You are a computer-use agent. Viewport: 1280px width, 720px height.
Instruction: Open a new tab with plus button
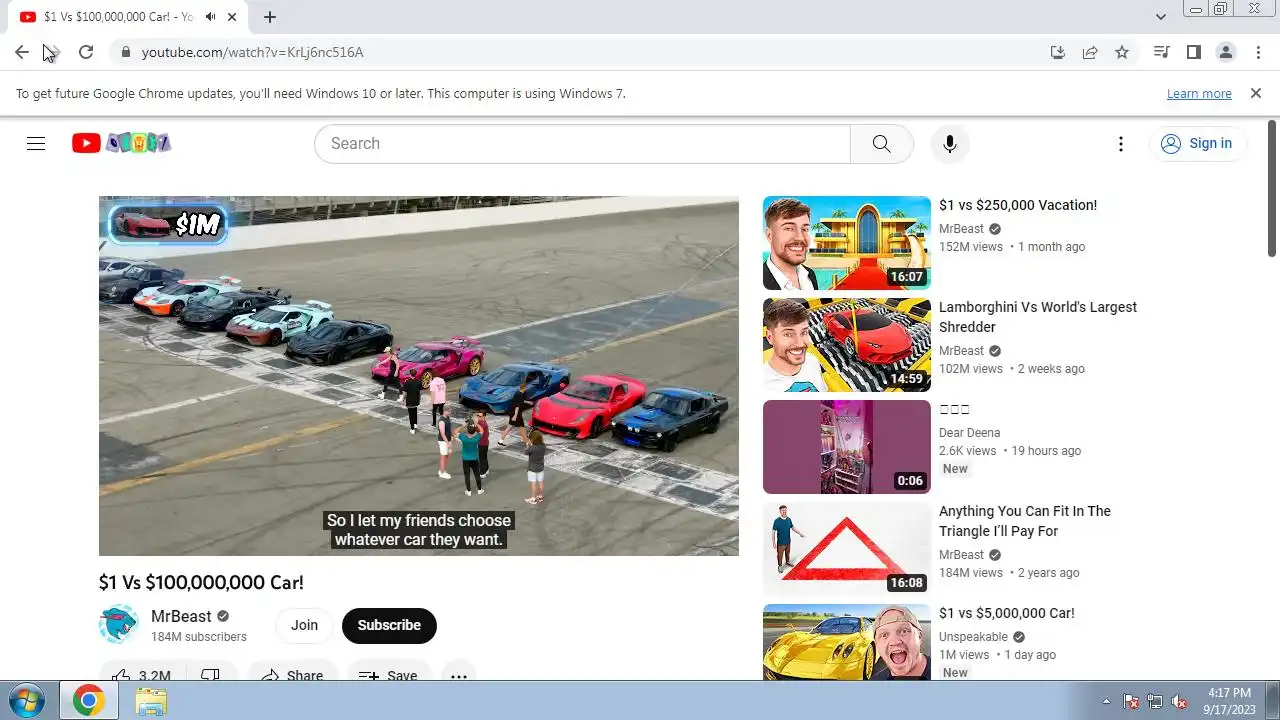coord(270,17)
